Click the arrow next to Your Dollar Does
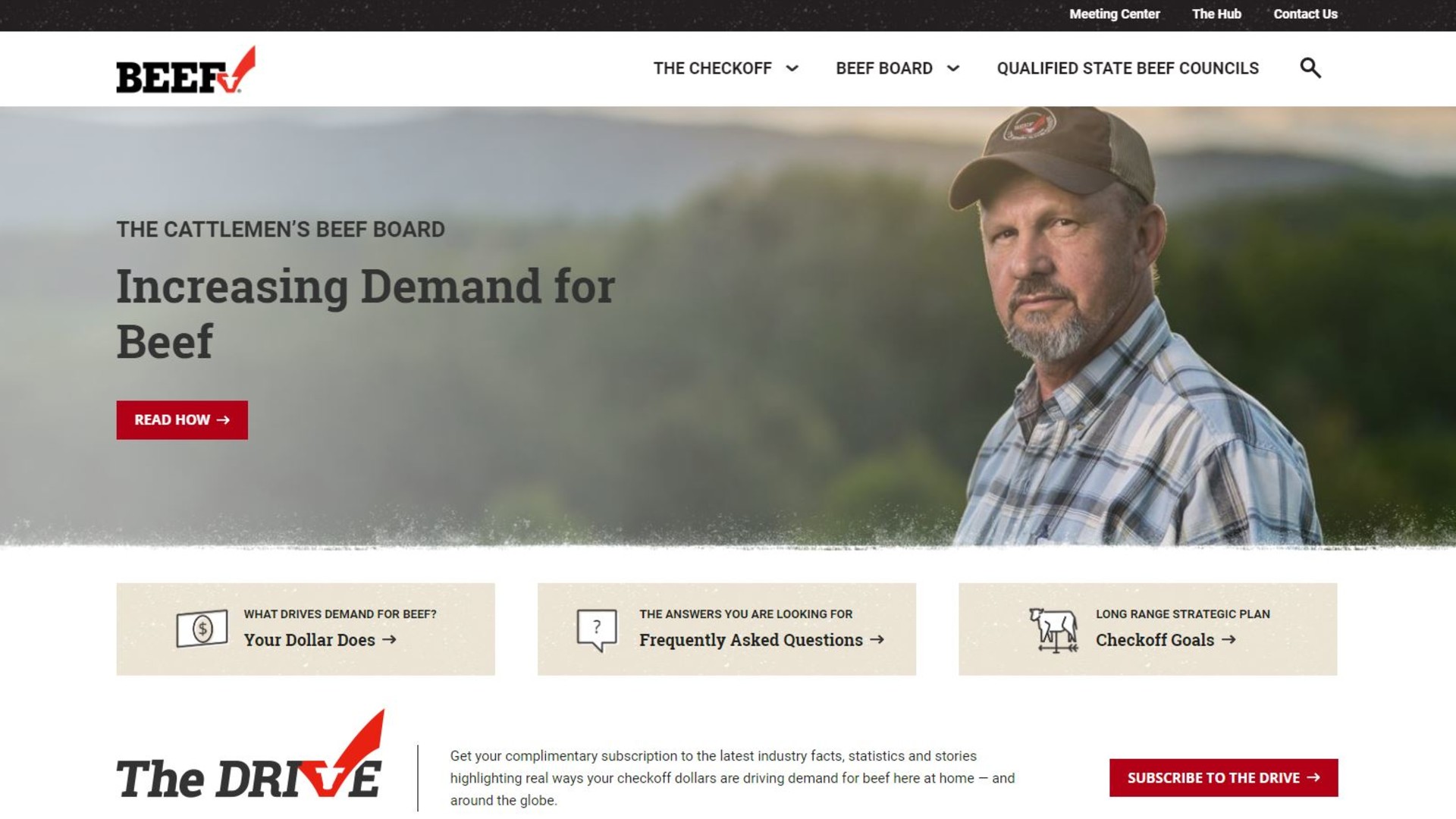This screenshot has width=1456, height=819. 389,640
